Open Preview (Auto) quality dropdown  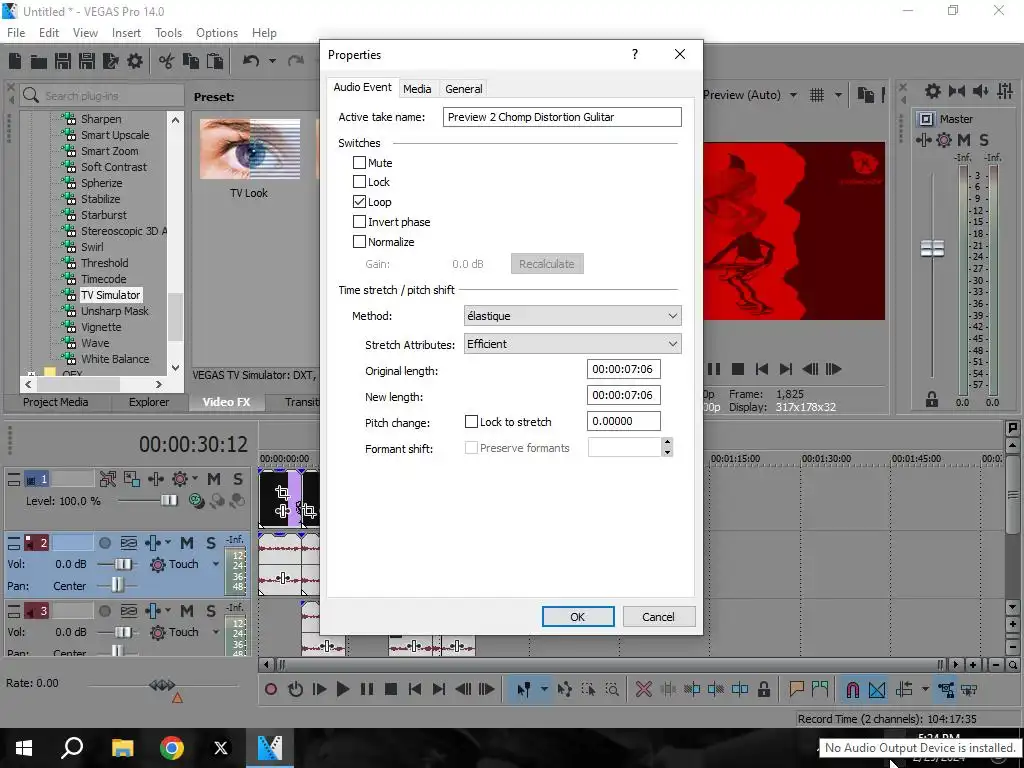click(793, 95)
